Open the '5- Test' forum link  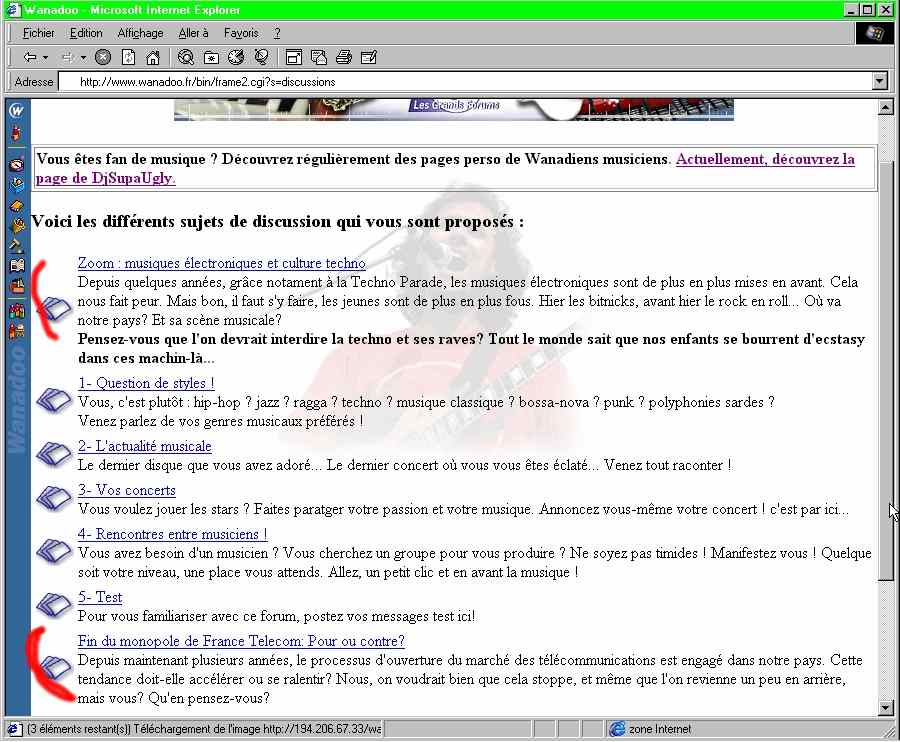pyautogui.click(x=100, y=597)
